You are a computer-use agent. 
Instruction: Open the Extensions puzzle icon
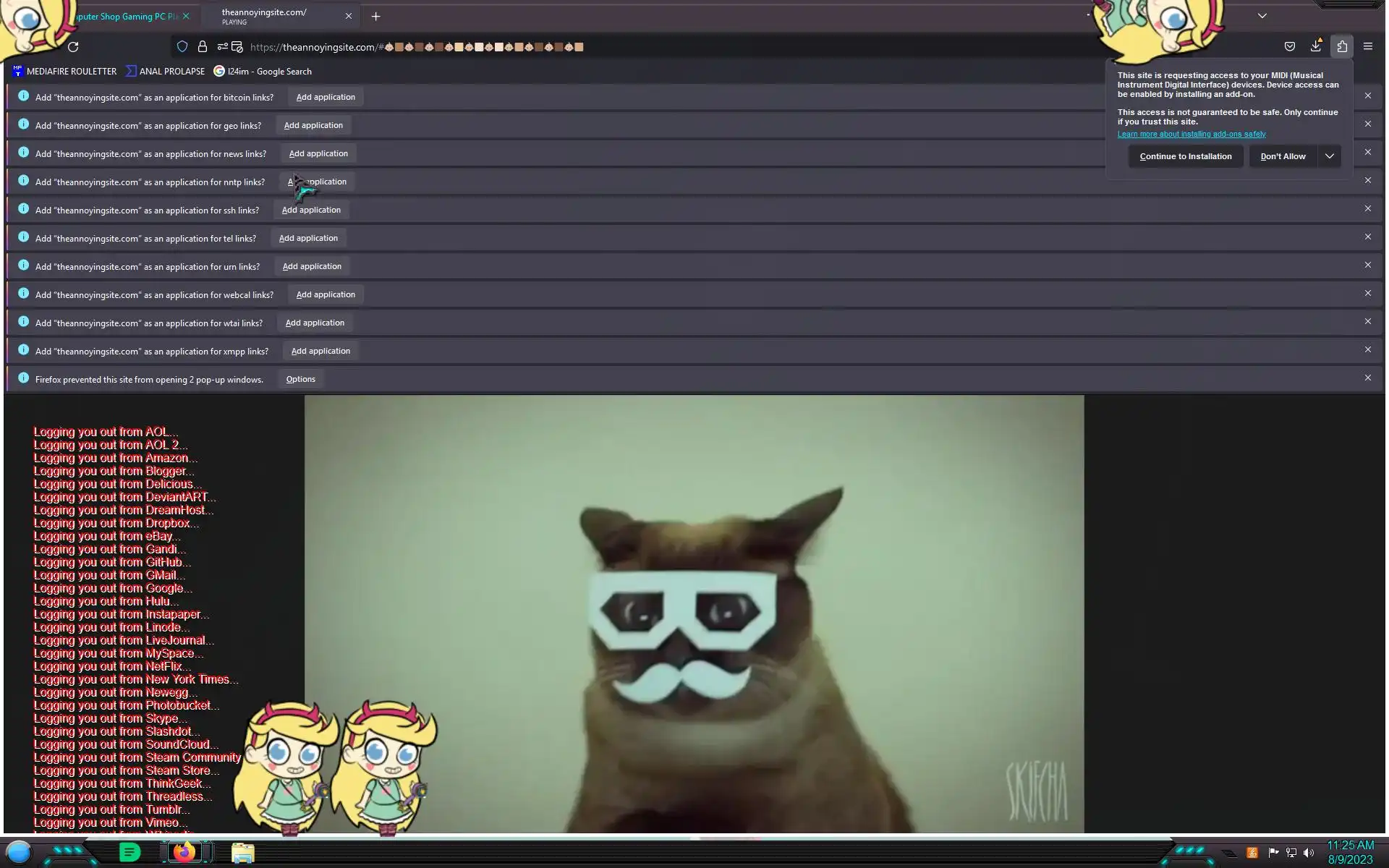tap(1342, 46)
